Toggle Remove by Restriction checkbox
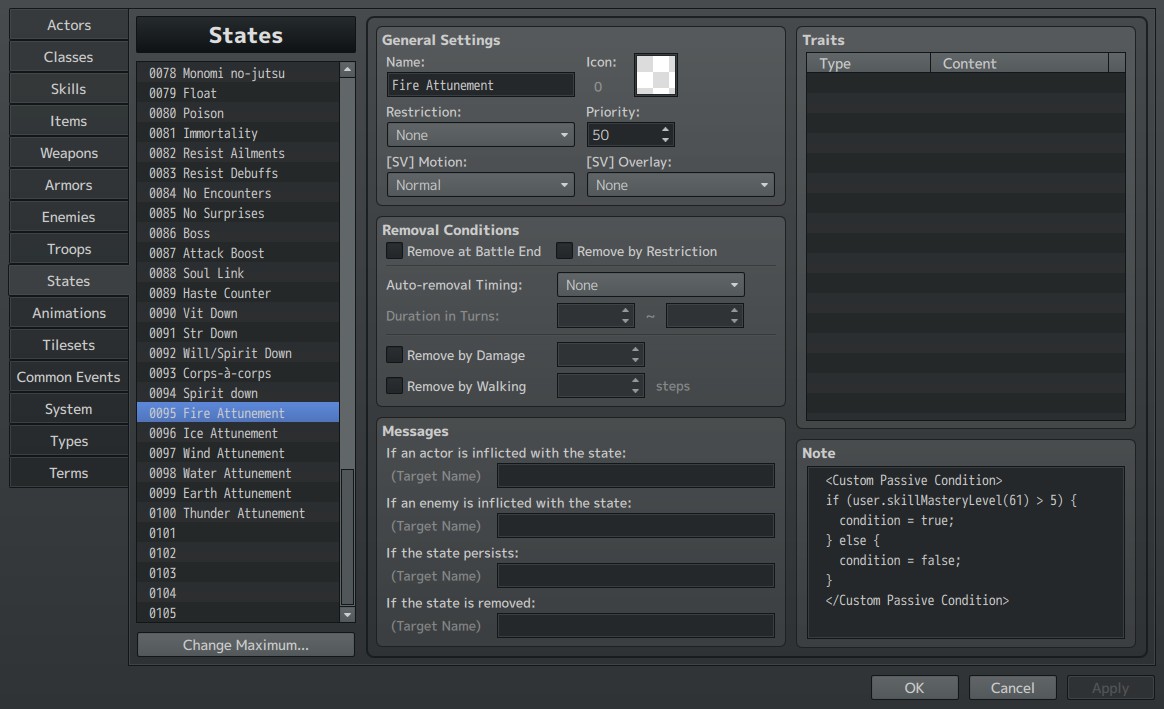 (x=564, y=251)
